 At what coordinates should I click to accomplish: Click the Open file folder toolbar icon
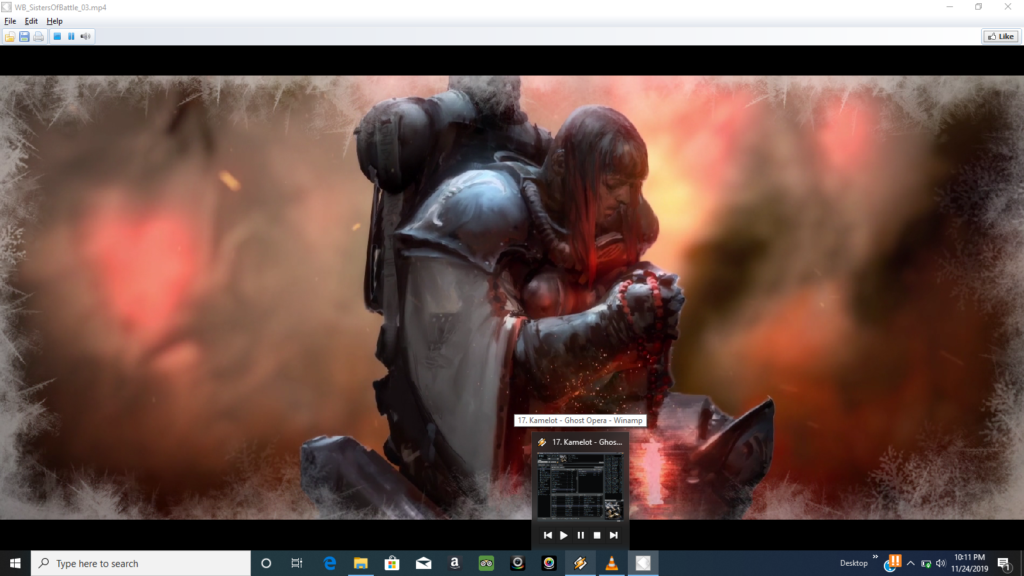point(10,37)
